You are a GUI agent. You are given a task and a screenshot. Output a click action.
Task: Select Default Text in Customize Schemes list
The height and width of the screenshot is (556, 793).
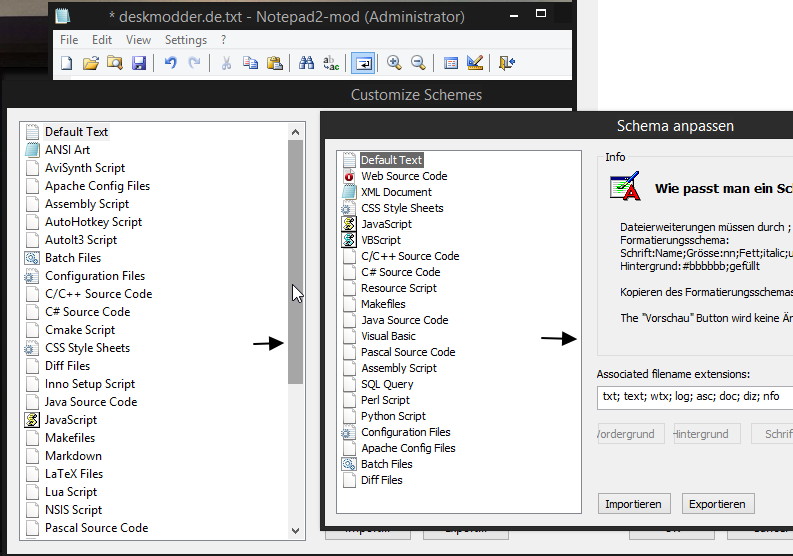tap(76, 132)
